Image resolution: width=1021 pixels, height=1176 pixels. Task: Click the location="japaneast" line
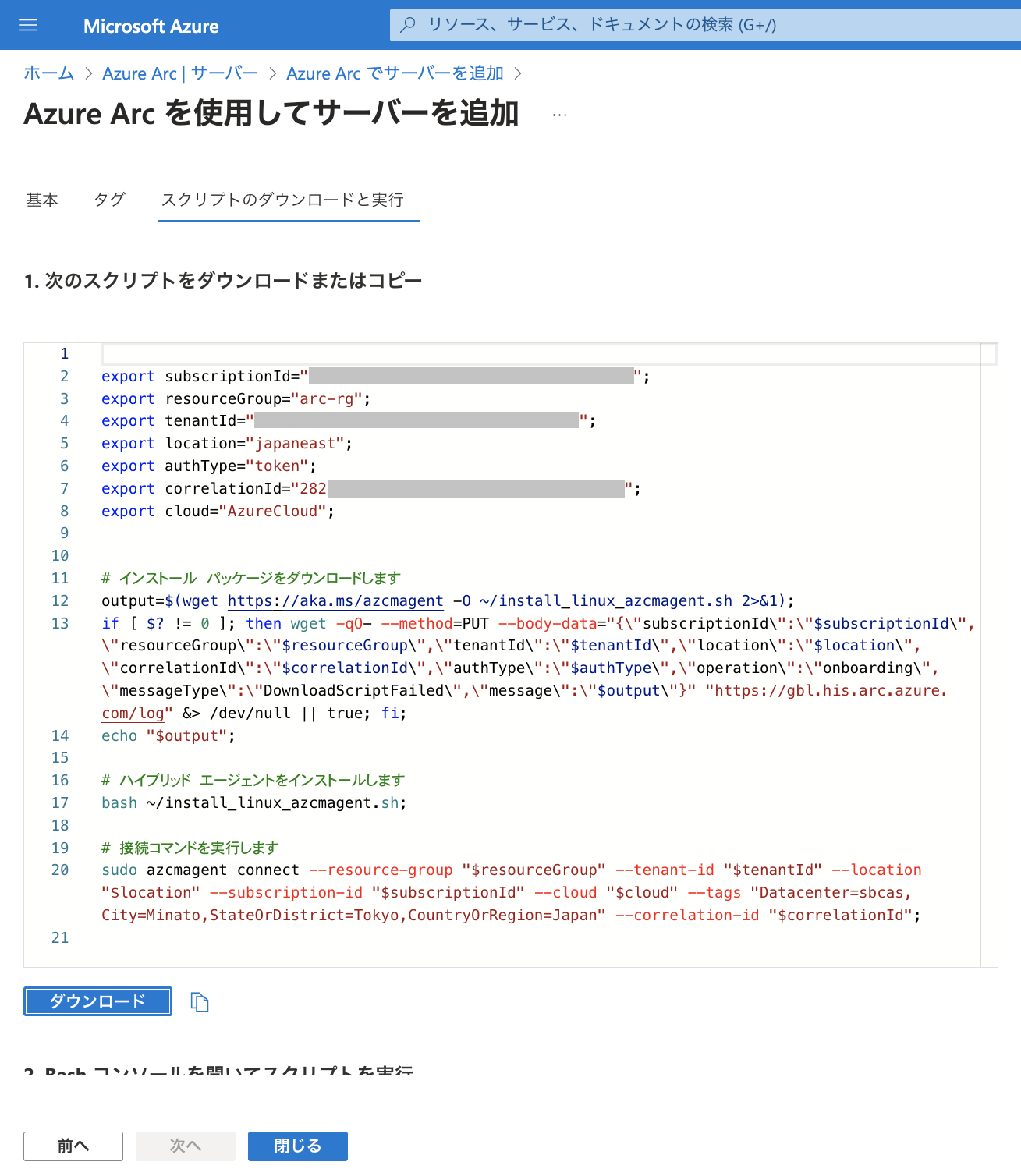[227, 444]
